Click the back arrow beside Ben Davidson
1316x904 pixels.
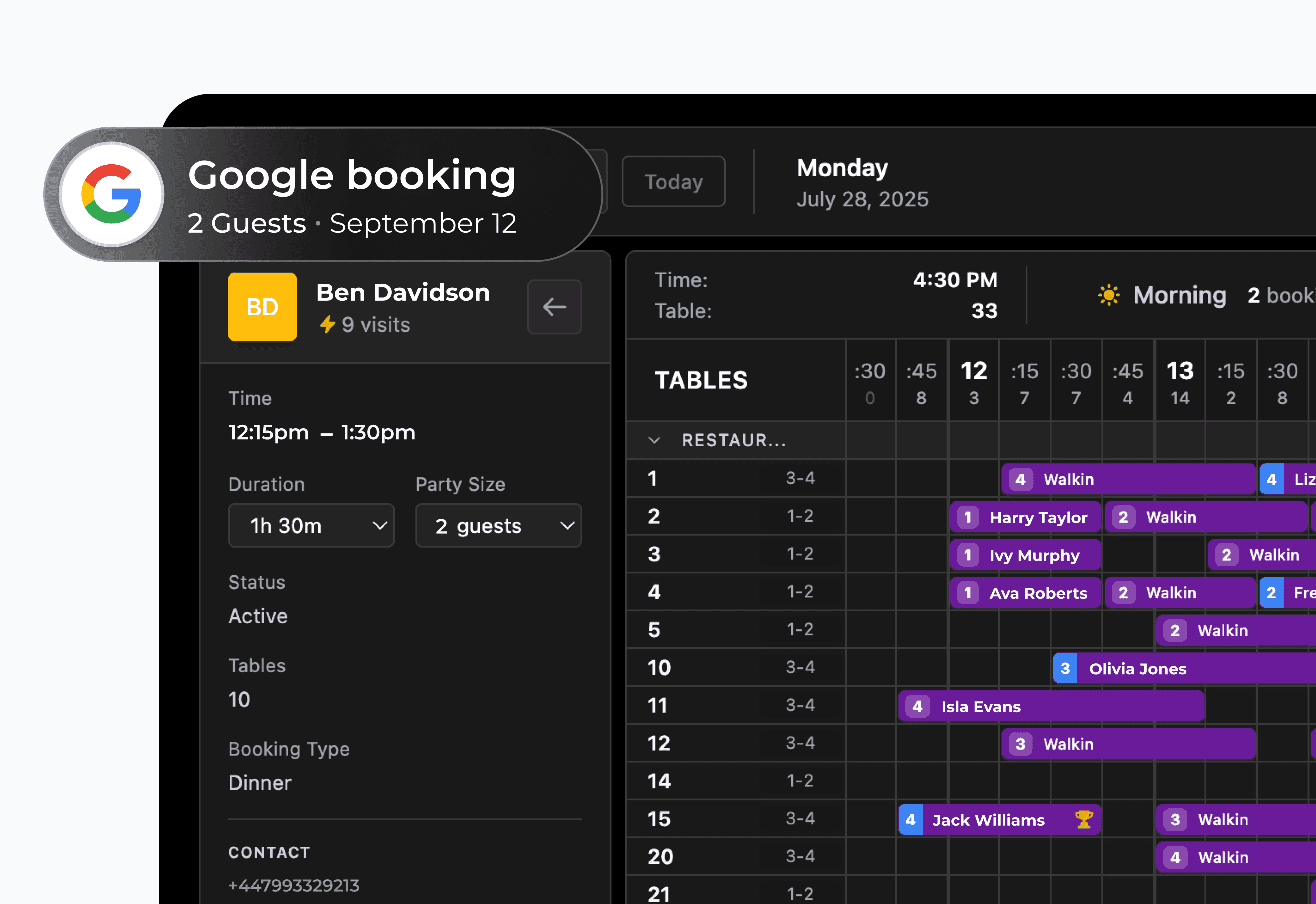tap(554, 307)
